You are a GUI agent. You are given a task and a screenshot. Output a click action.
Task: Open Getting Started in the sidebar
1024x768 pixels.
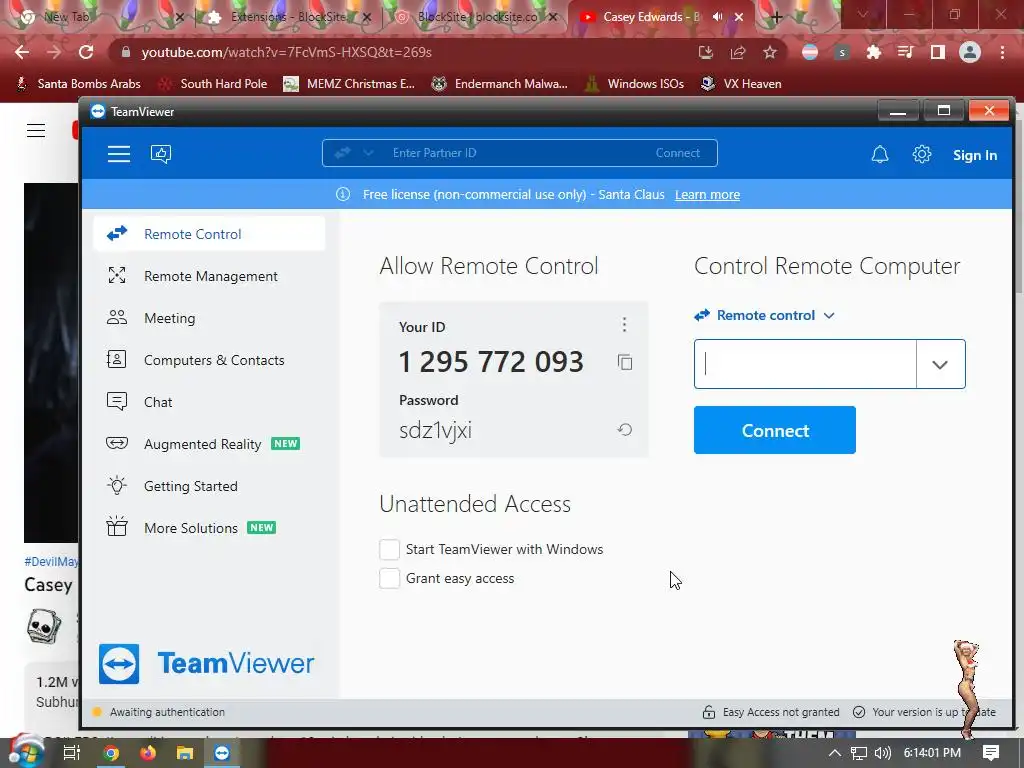(209, 486)
